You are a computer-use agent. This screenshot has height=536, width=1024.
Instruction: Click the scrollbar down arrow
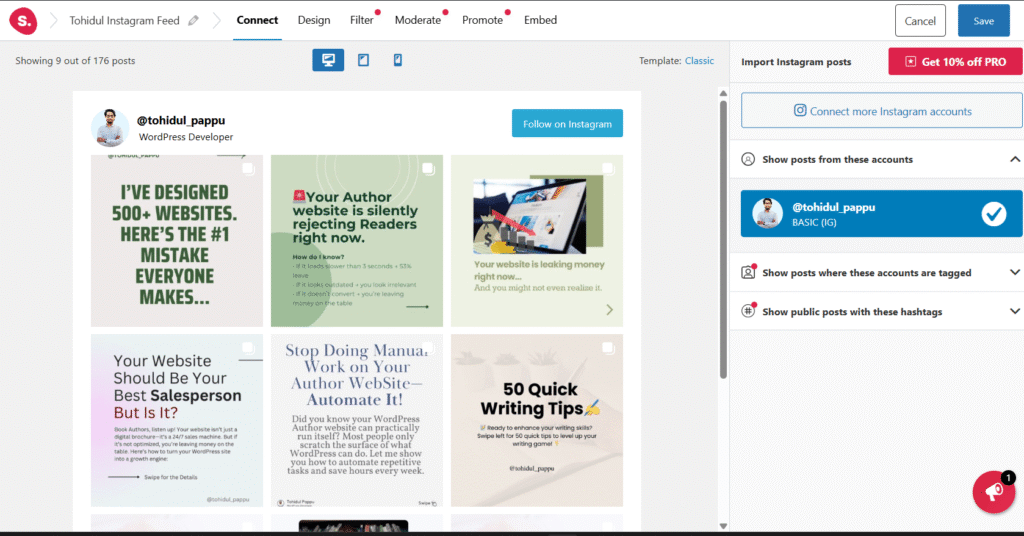[x=723, y=526]
